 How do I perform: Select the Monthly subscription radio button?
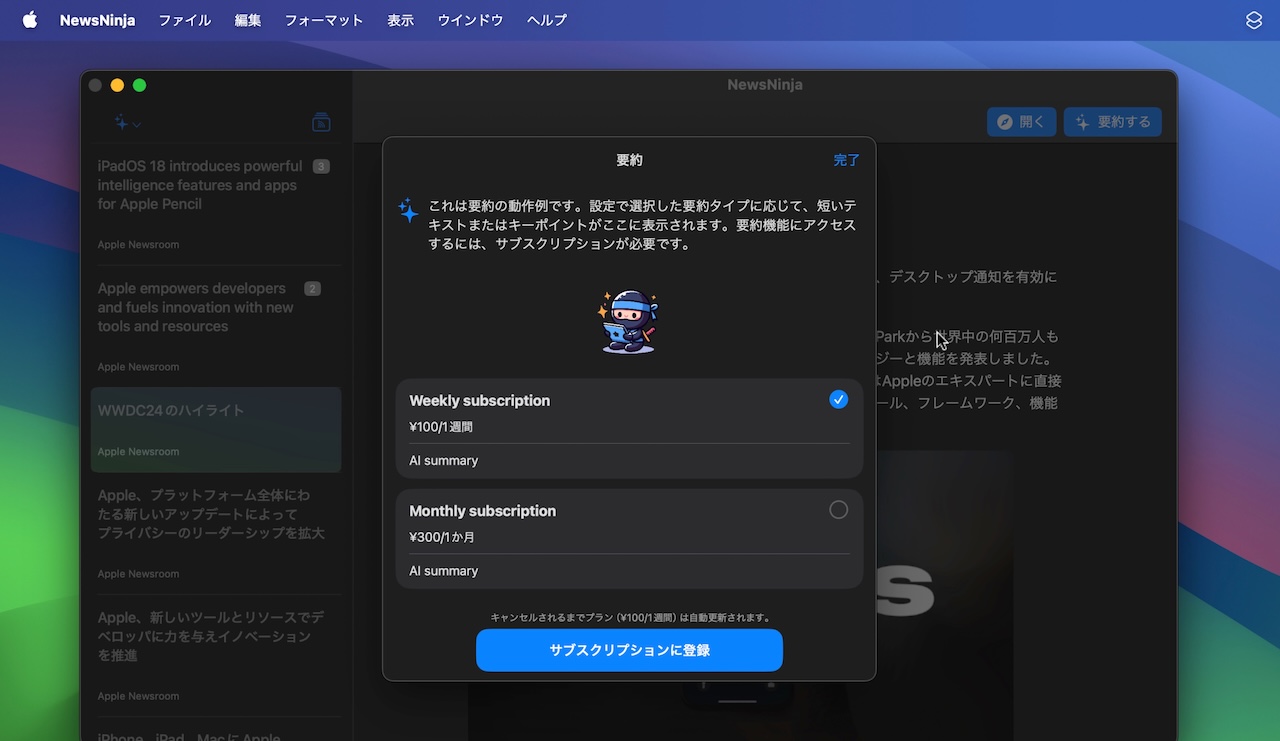pos(838,510)
